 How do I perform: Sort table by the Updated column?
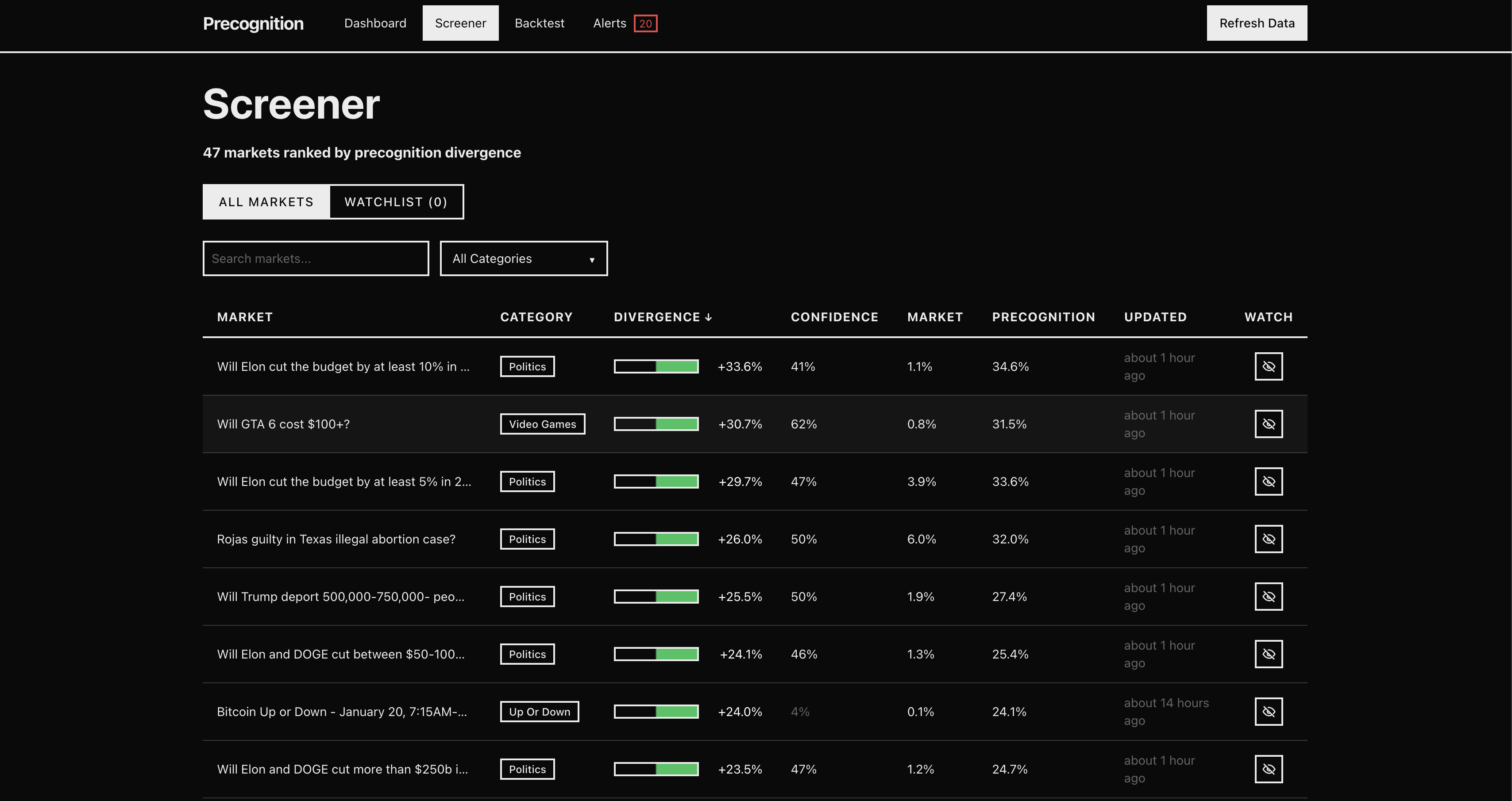point(1154,317)
